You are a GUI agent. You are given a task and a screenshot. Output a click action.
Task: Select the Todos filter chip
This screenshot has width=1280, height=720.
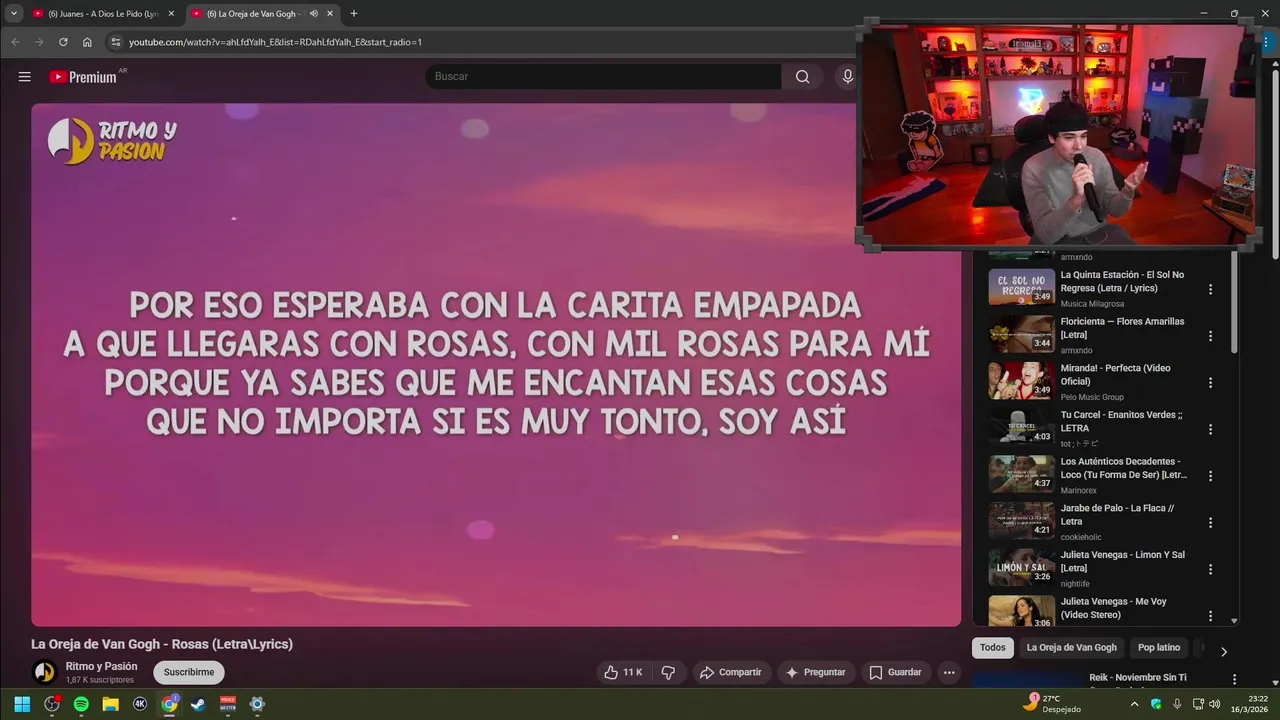pos(993,648)
